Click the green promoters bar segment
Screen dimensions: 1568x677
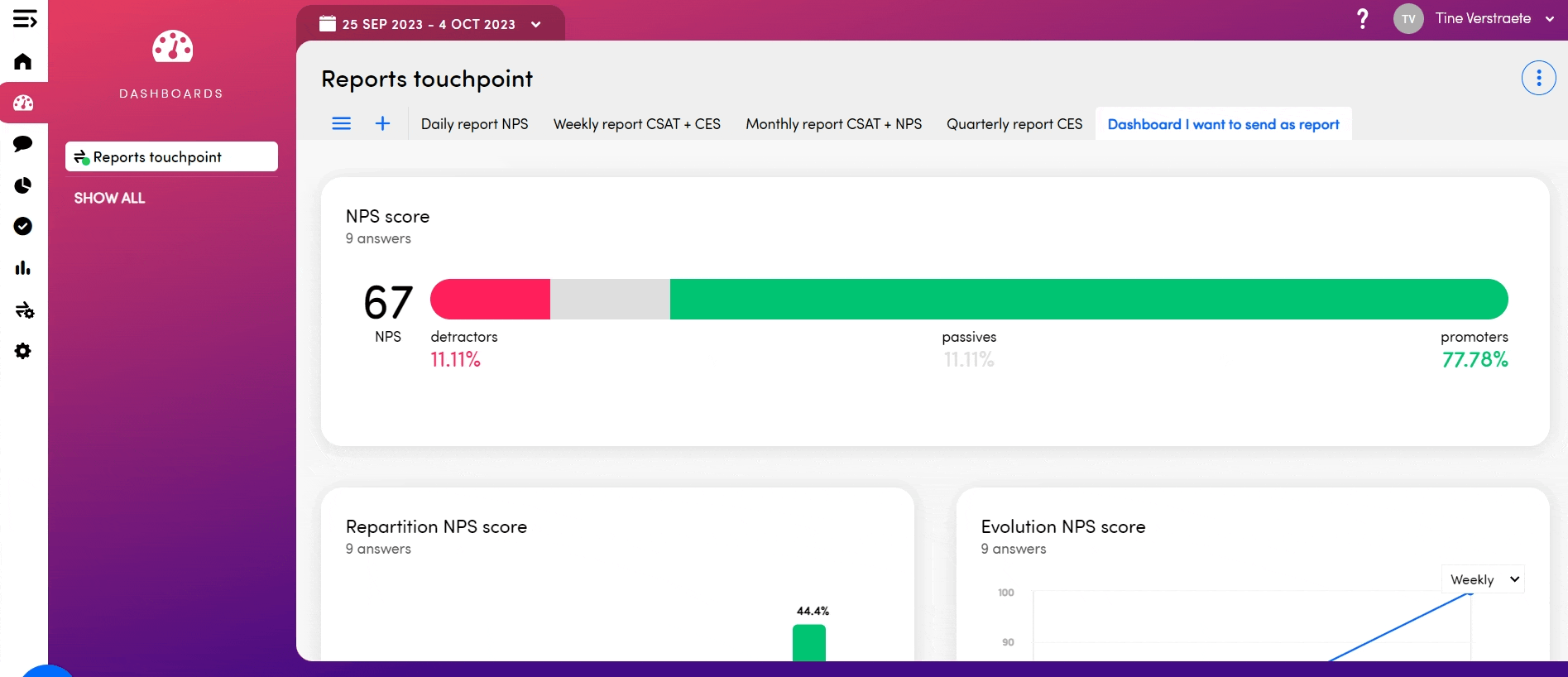click(x=1088, y=300)
